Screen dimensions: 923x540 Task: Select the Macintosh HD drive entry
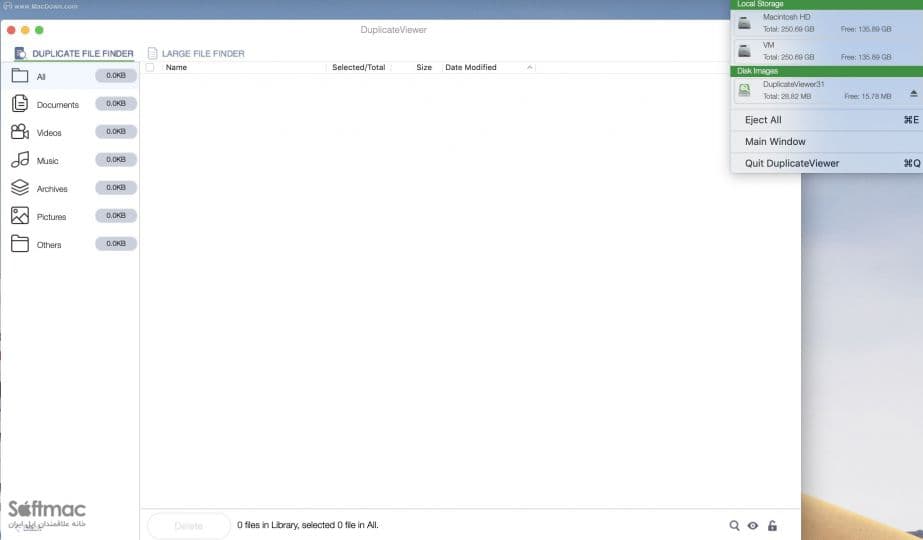pyautogui.click(x=826, y=23)
